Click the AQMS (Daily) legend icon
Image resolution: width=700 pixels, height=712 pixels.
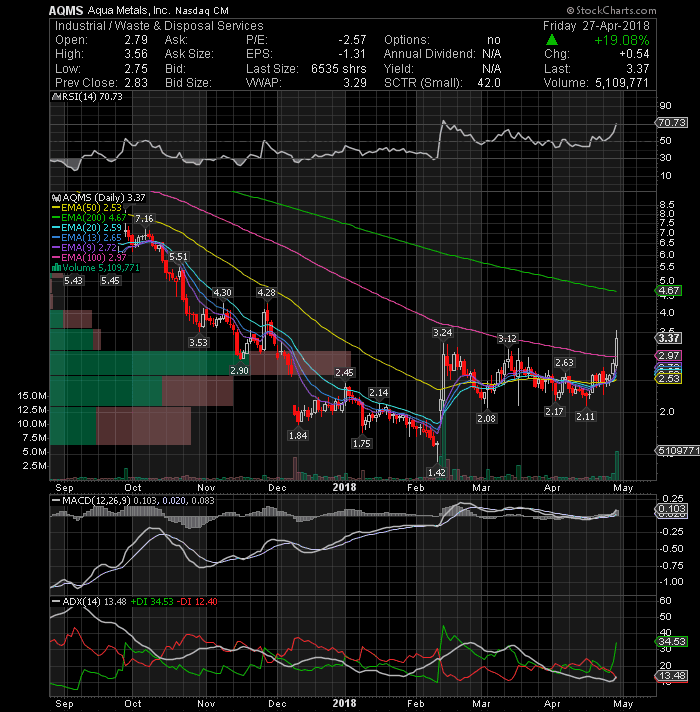click(56, 198)
